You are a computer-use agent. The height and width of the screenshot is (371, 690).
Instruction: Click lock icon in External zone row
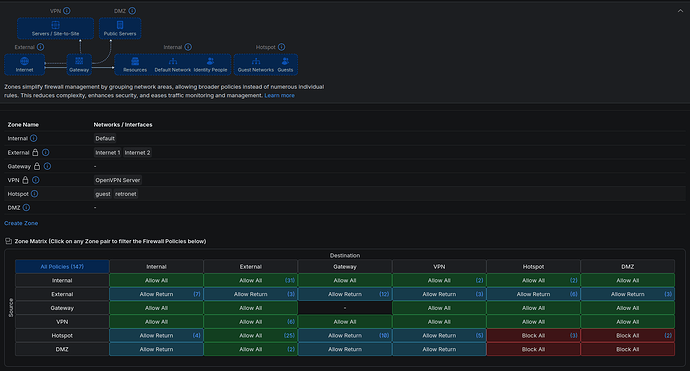coord(35,152)
